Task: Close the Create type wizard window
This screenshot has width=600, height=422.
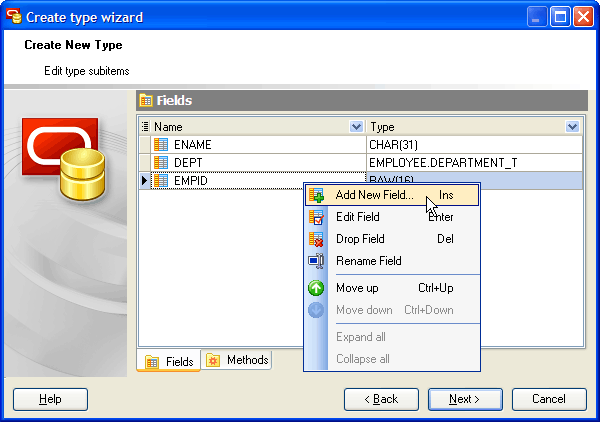Action: click(x=584, y=17)
